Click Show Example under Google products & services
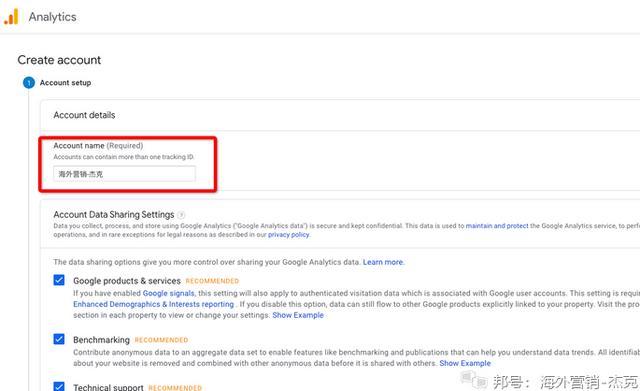The width and height of the screenshot is (640, 391). pyautogui.click(x=298, y=315)
